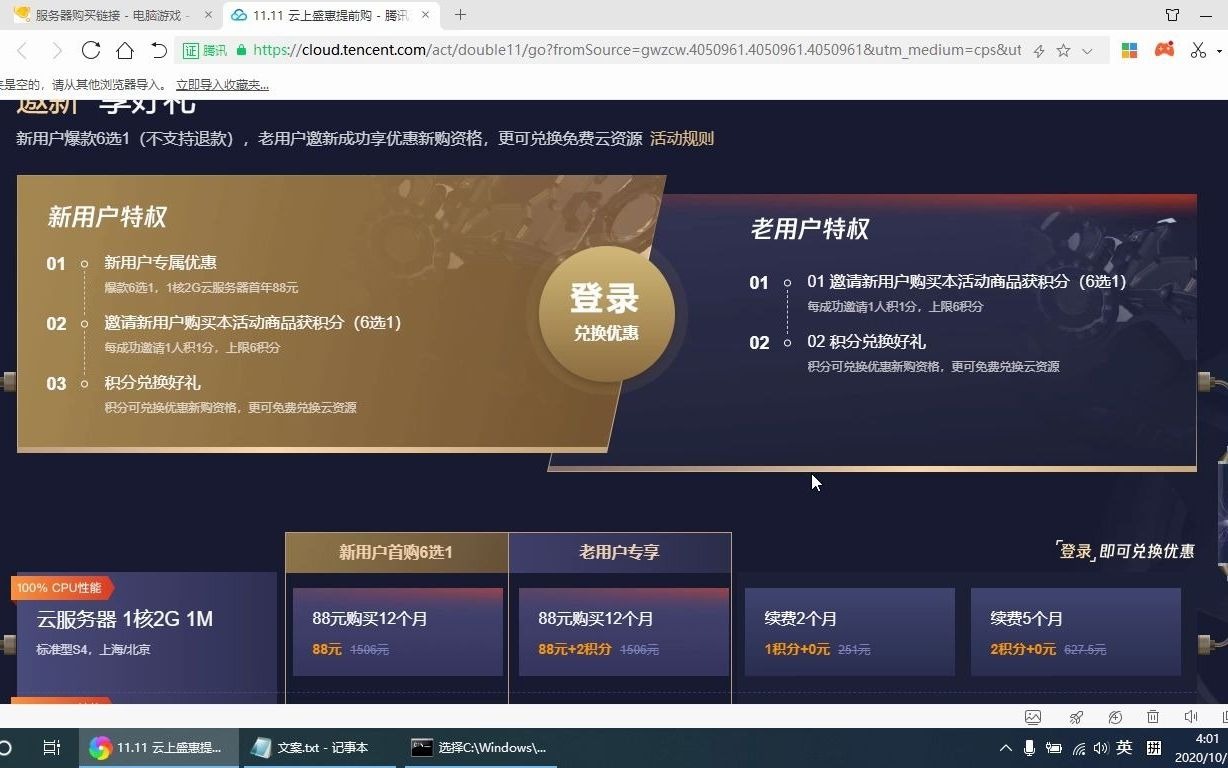Open the game controller extension with notification
Viewport: 1228px width, 768px height.
[x=1164, y=50]
